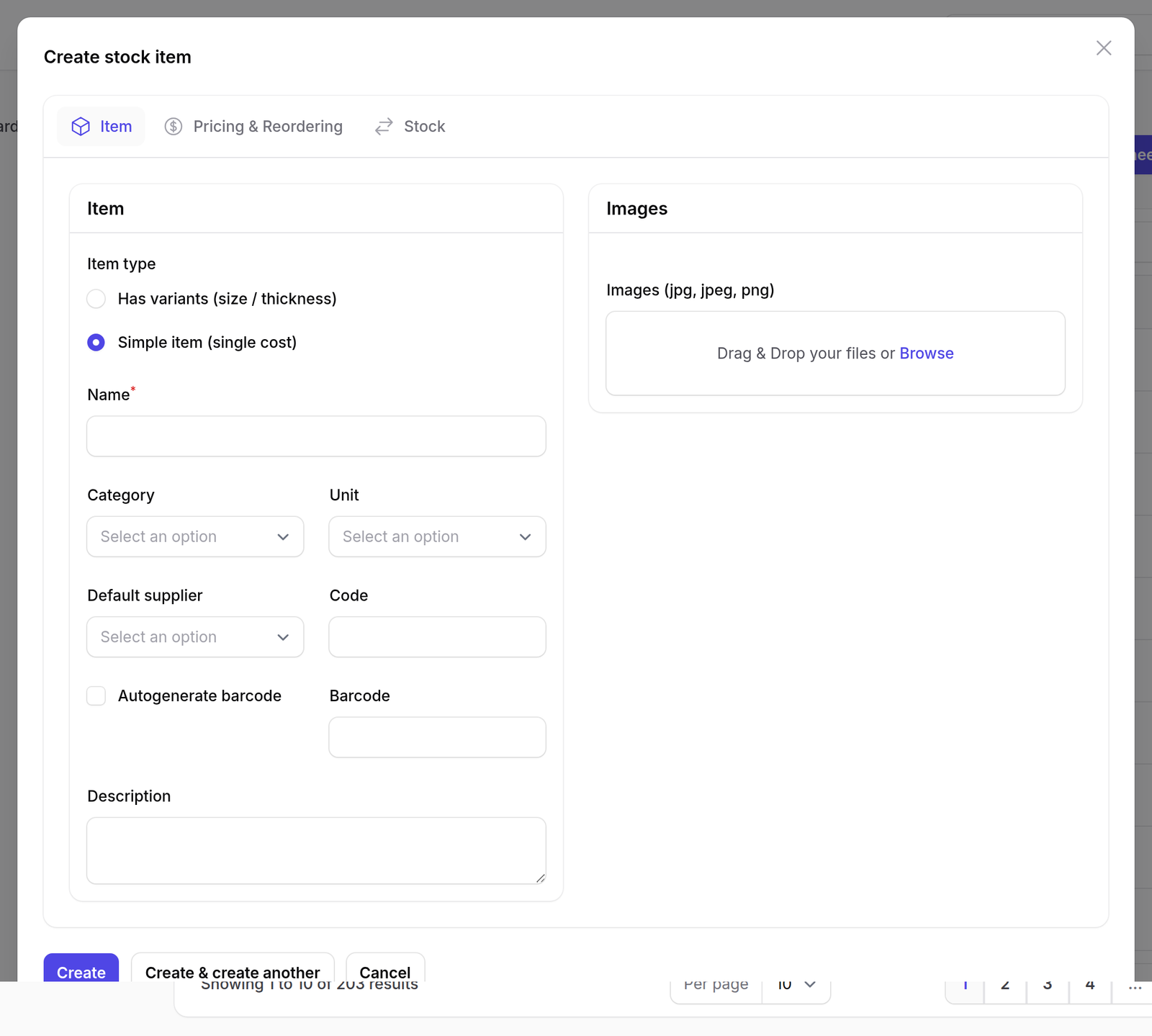Click the Barcode input field

[x=437, y=737]
